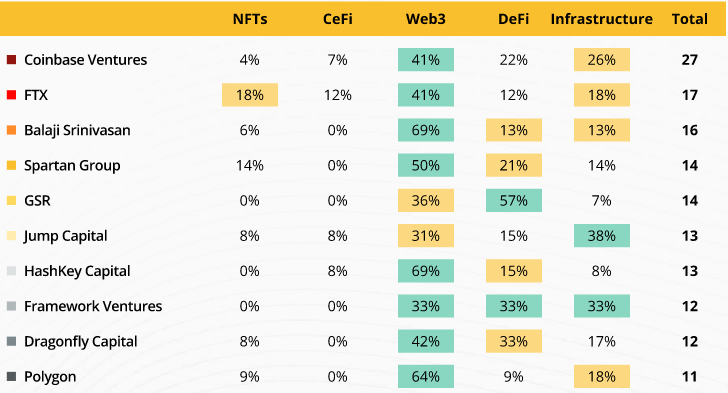Select the Infrastructure column header

coord(602,19)
